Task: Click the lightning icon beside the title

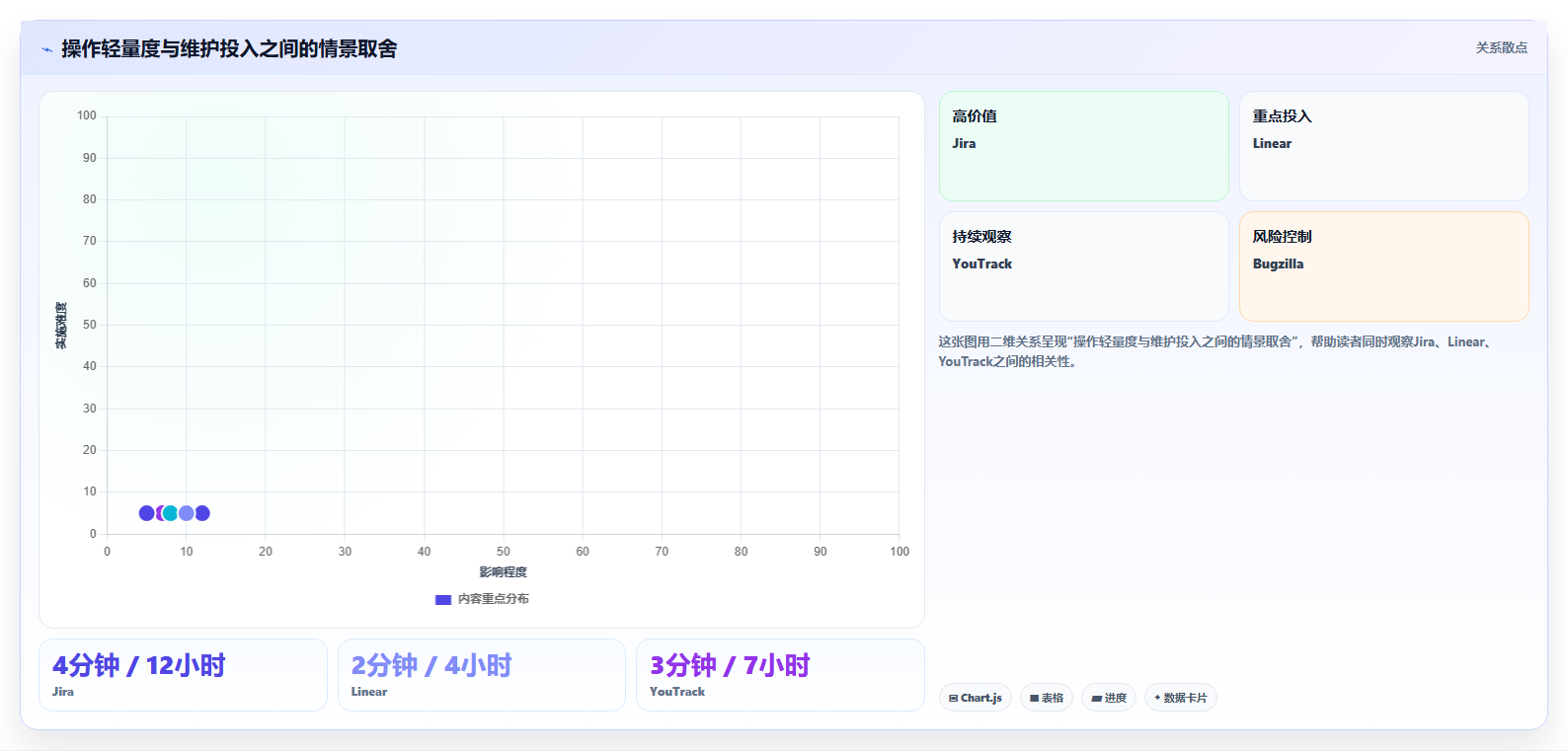Action: [x=46, y=49]
